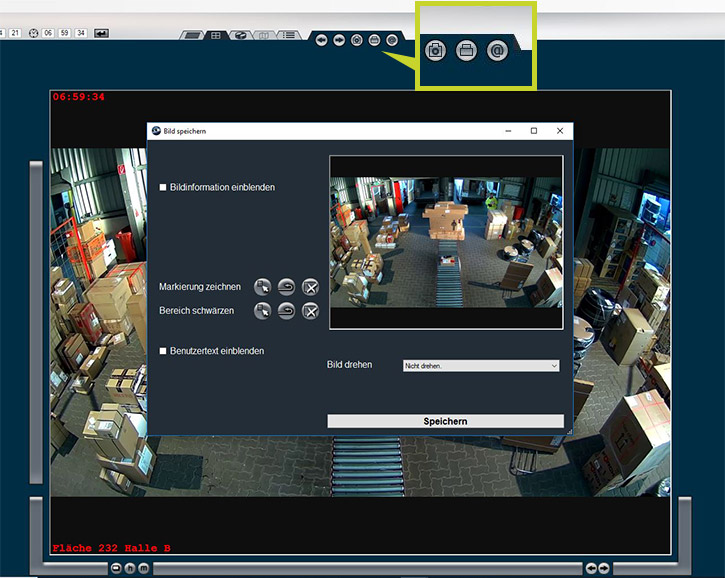This screenshot has width=725, height=578.
Task: Click the clock icon beside the time fields
Action: (x=33, y=33)
